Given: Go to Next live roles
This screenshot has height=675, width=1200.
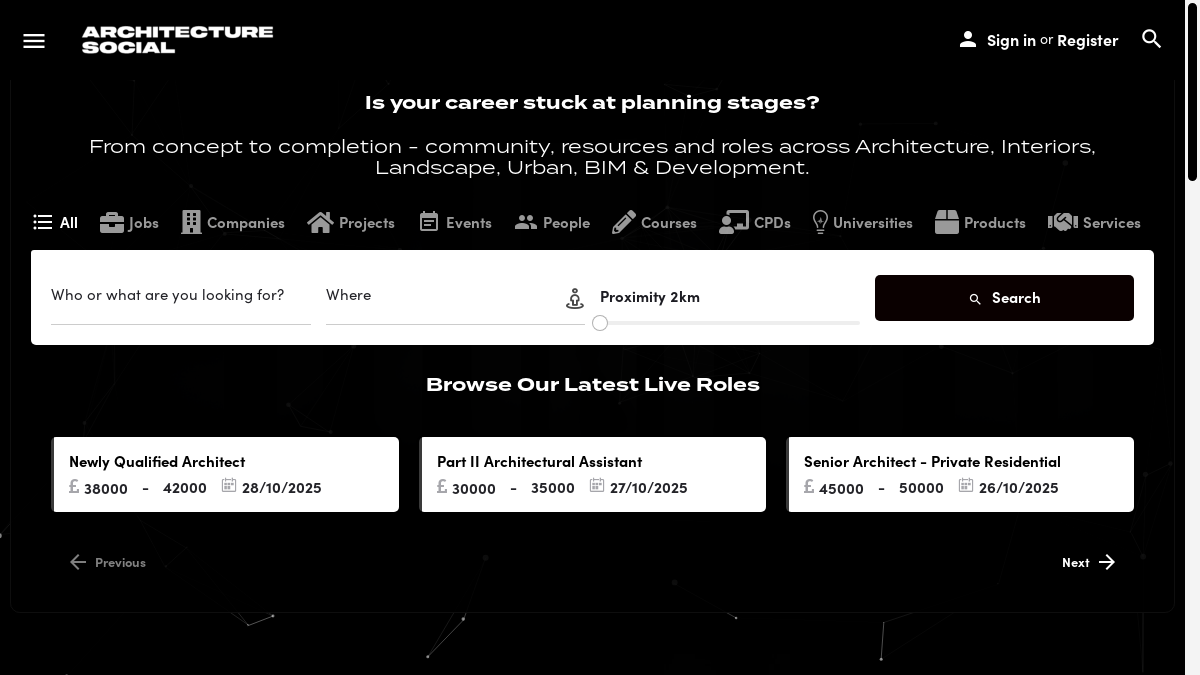Looking at the screenshot, I should click(x=1088, y=562).
